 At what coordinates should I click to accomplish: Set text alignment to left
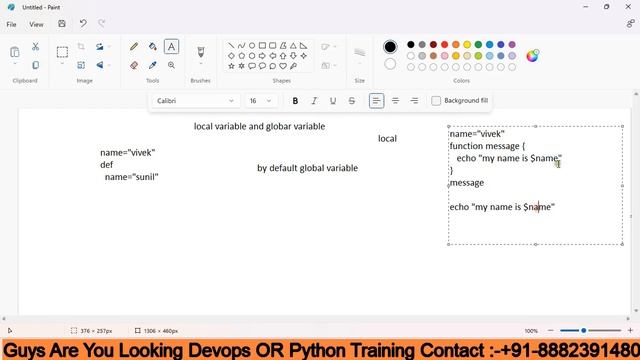(x=376, y=101)
